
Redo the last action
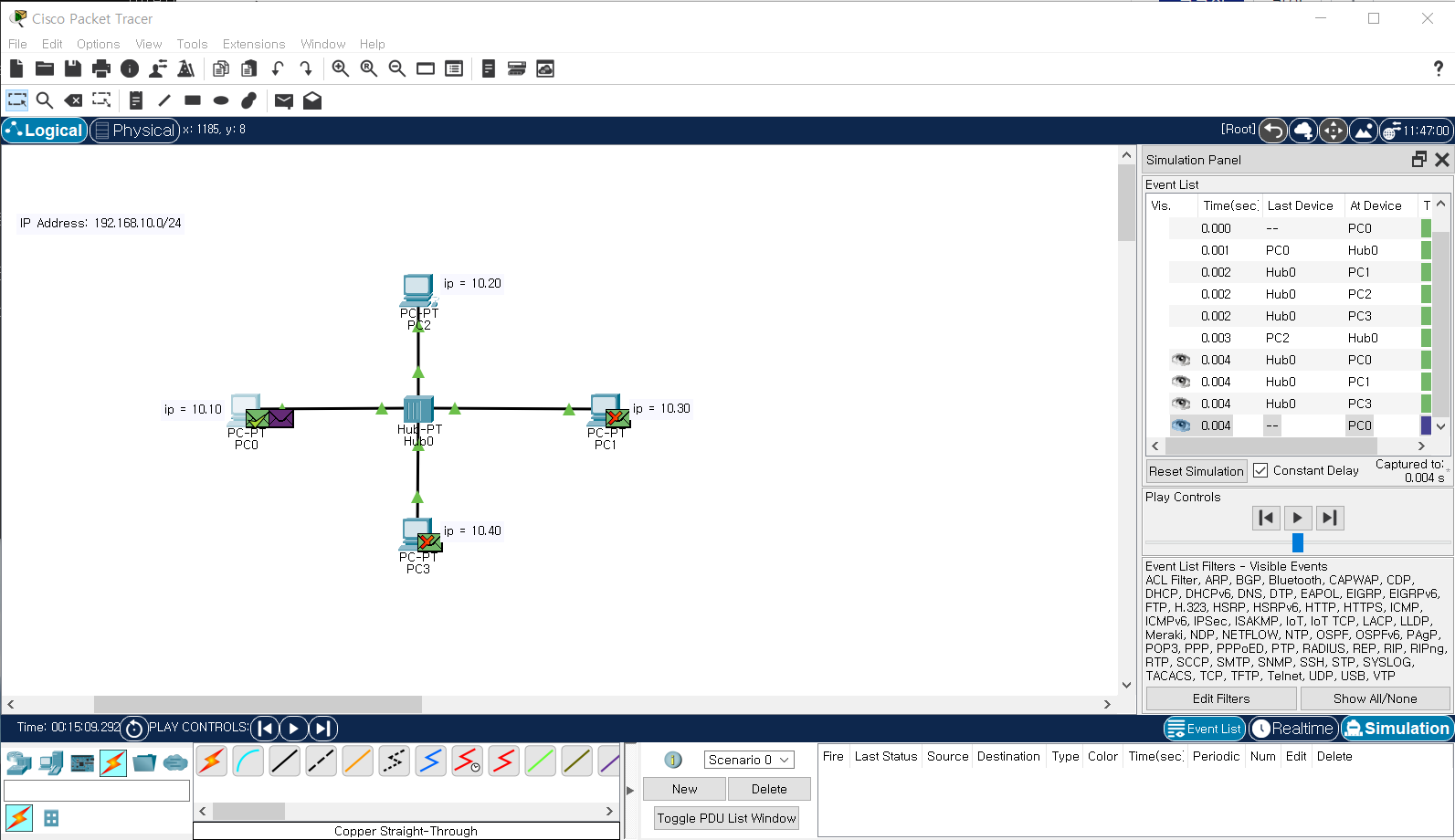[306, 68]
